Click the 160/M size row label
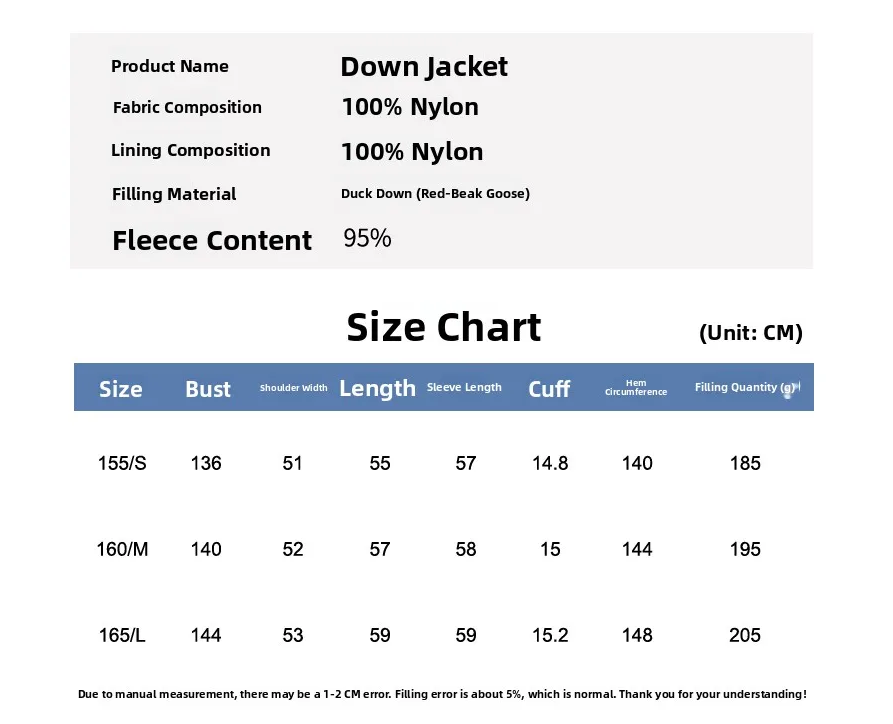The width and height of the screenshot is (893, 724). tap(122, 550)
